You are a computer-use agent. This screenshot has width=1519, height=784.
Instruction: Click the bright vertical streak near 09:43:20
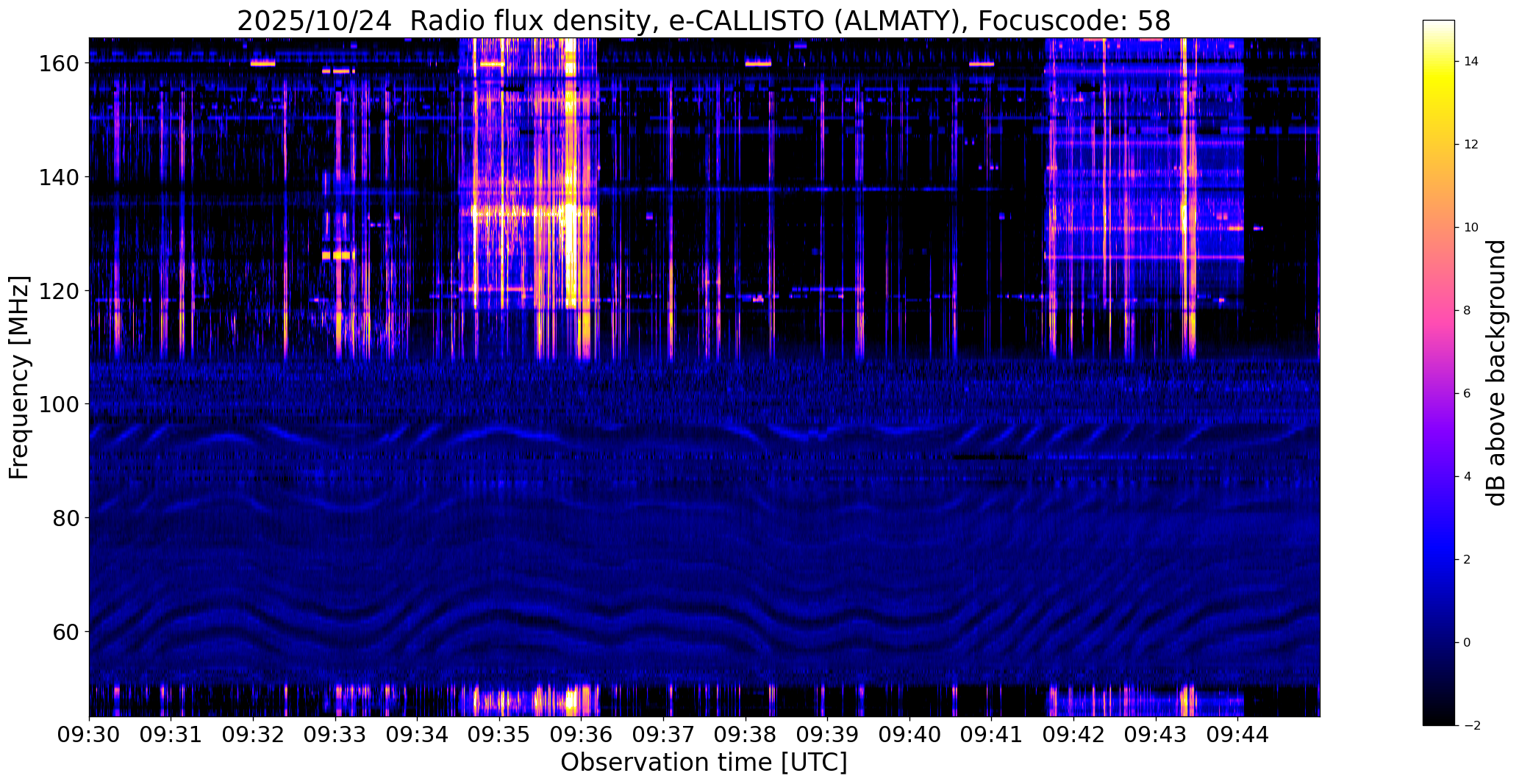pos(1184,198)
